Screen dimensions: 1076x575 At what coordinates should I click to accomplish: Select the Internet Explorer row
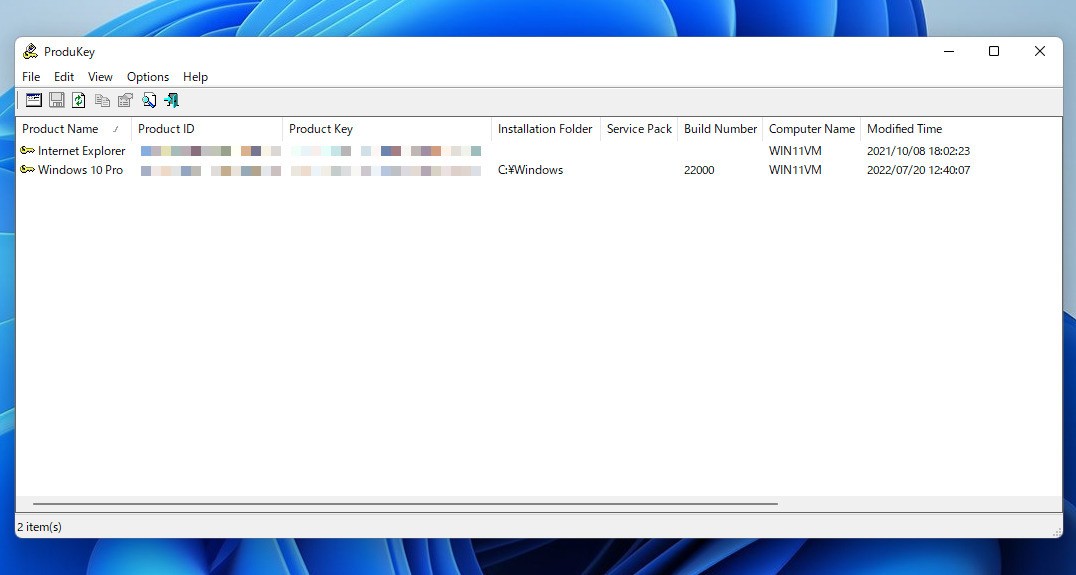coord(539,150)
